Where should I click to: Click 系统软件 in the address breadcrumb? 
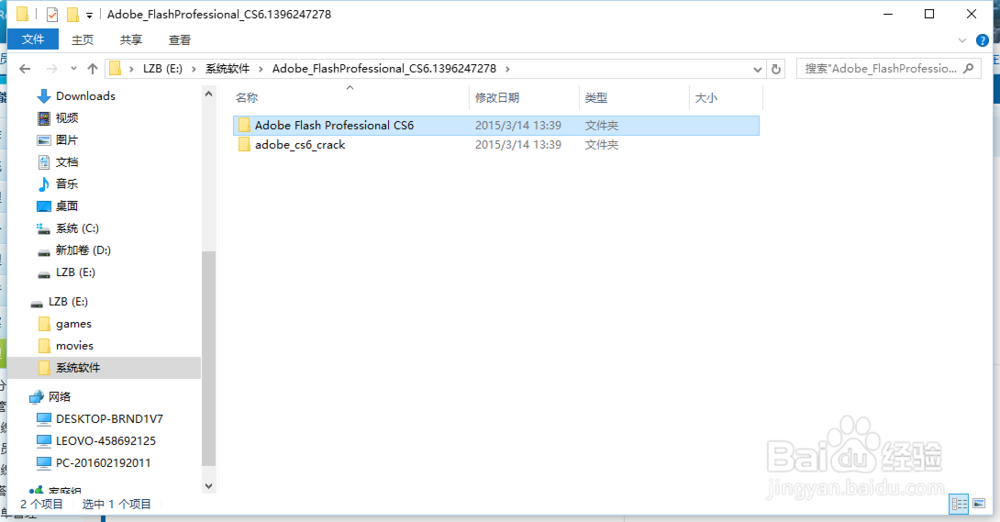point(227,69)
